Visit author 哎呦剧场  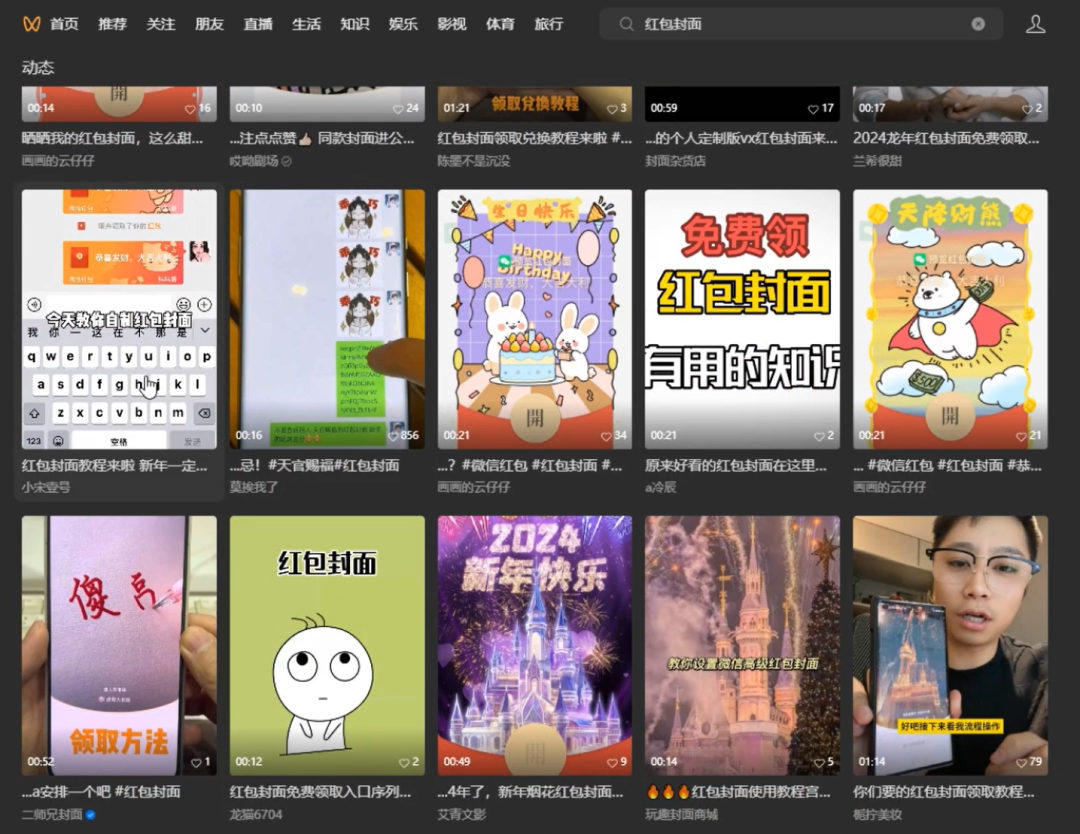(x=254, y=161)
